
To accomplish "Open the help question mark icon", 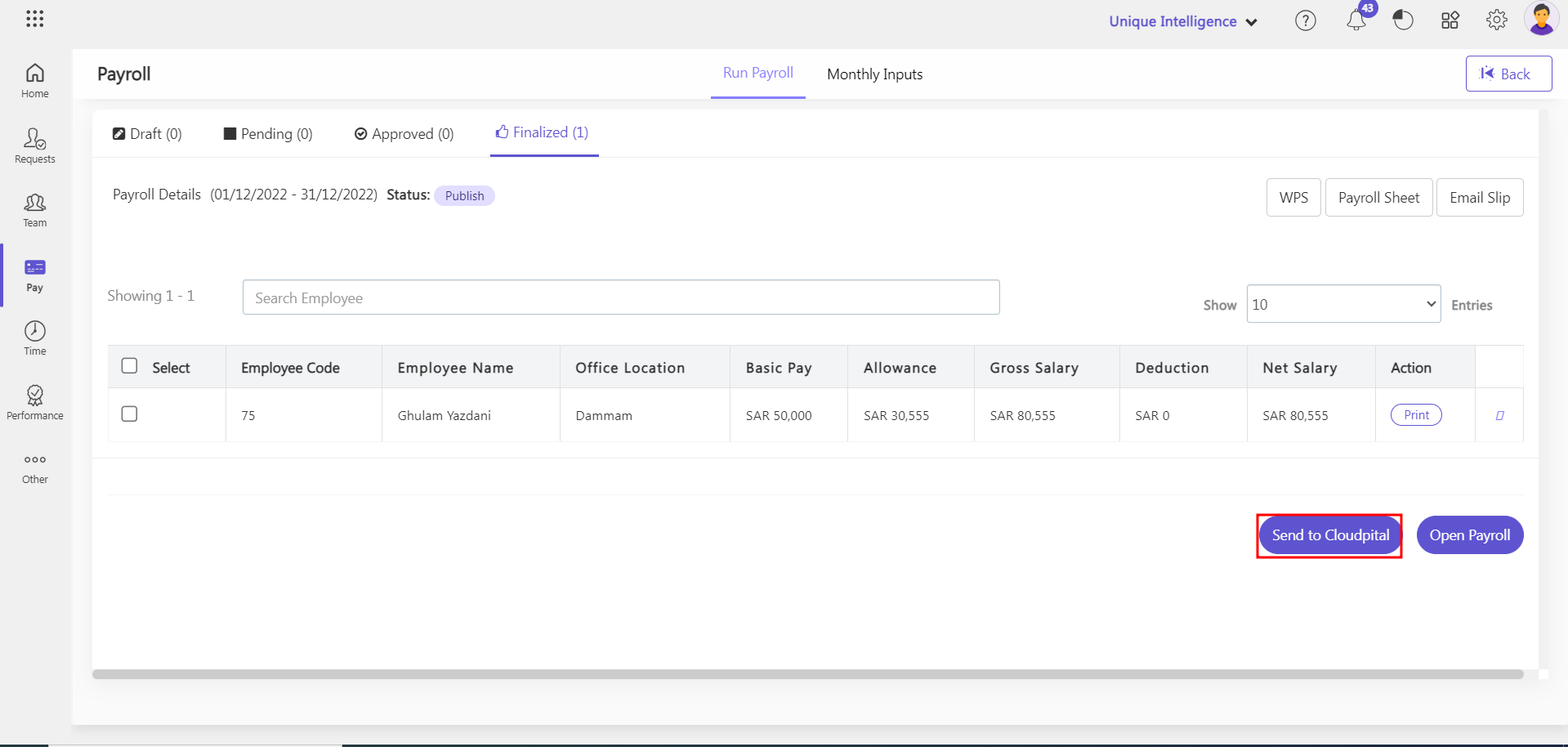I will click(x=1306, y=20).
